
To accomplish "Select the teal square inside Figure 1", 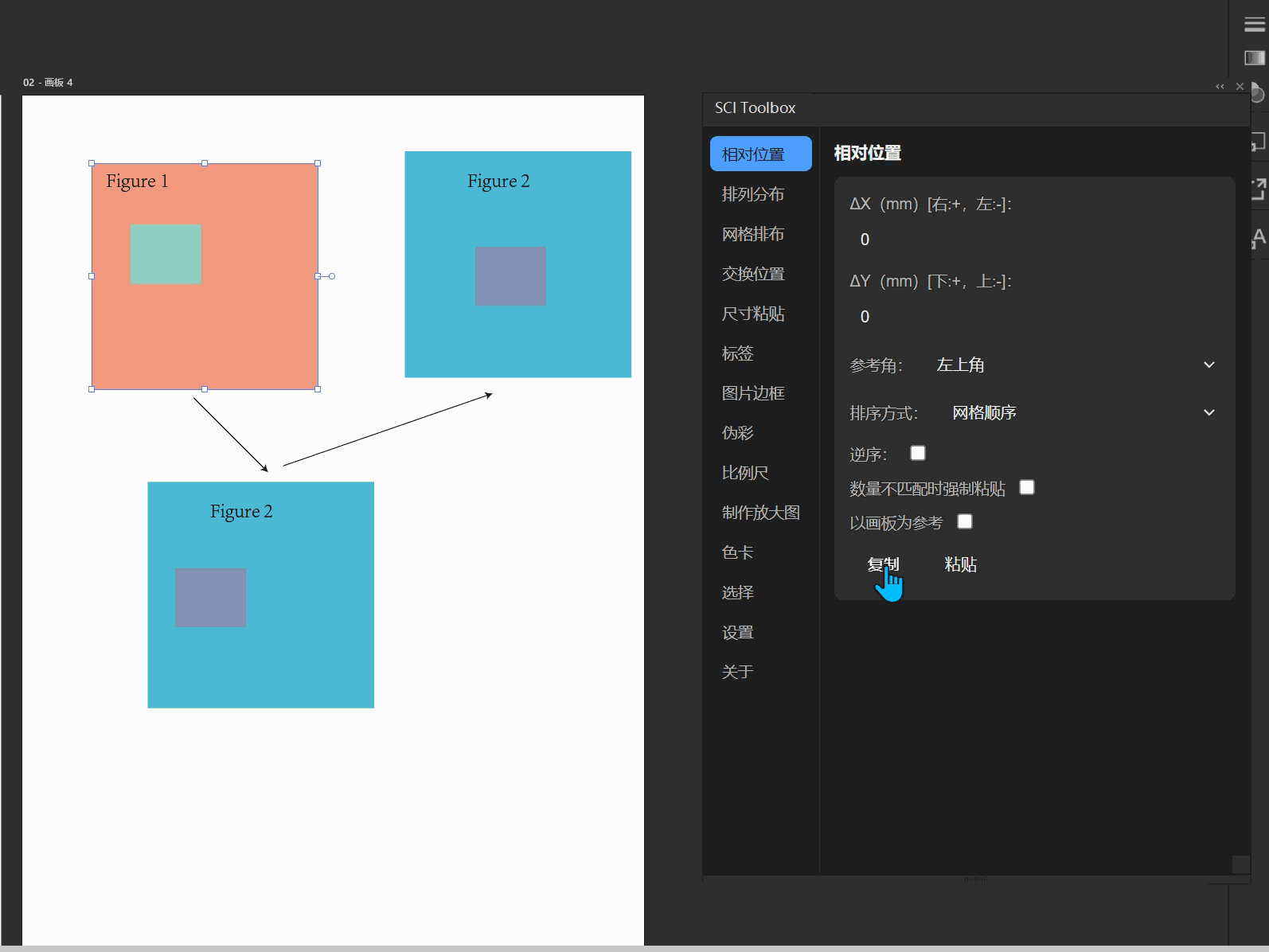I will pyautogui.click(x=166, y=254).
